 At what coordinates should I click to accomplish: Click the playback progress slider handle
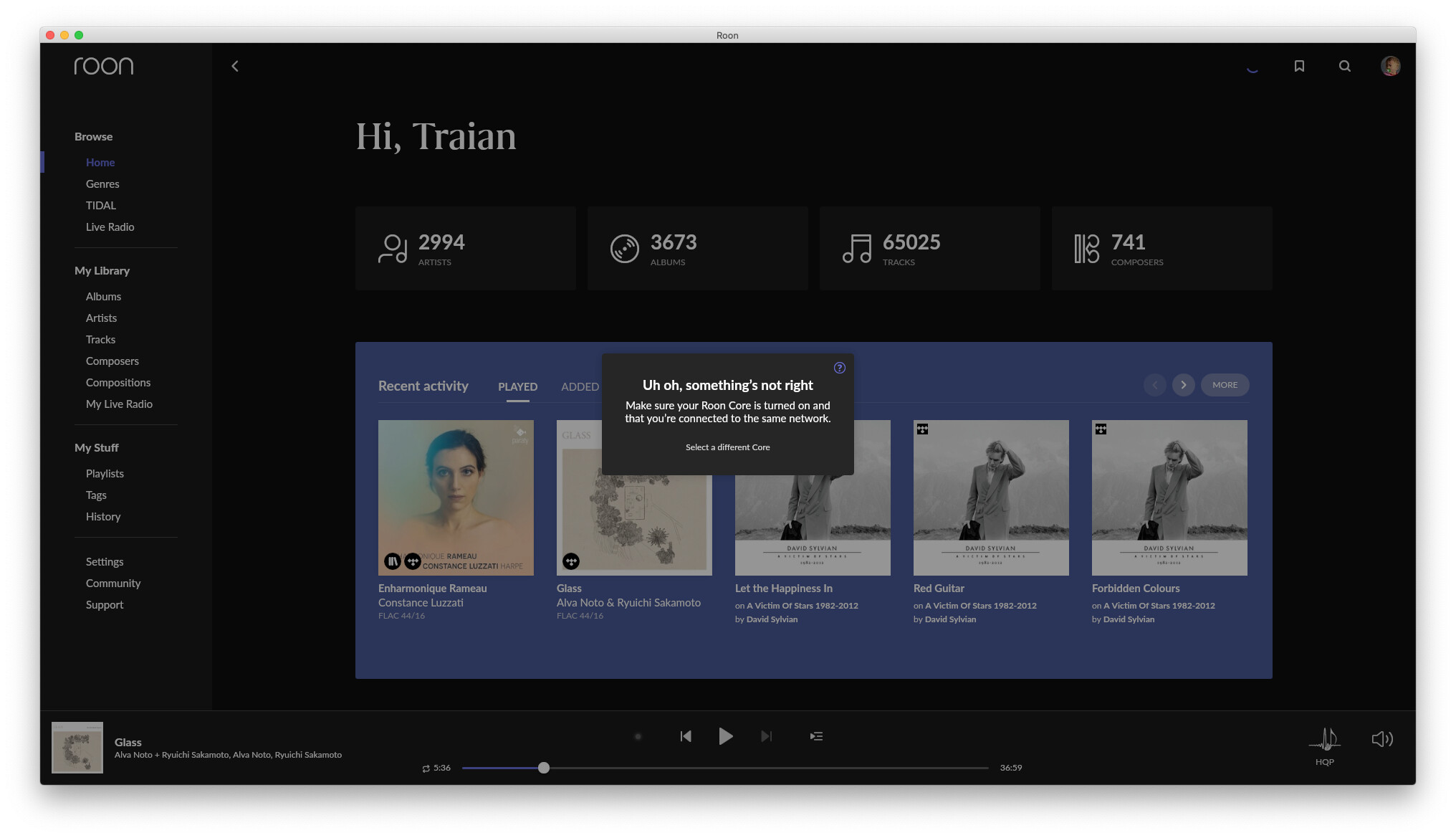[544, 768]
